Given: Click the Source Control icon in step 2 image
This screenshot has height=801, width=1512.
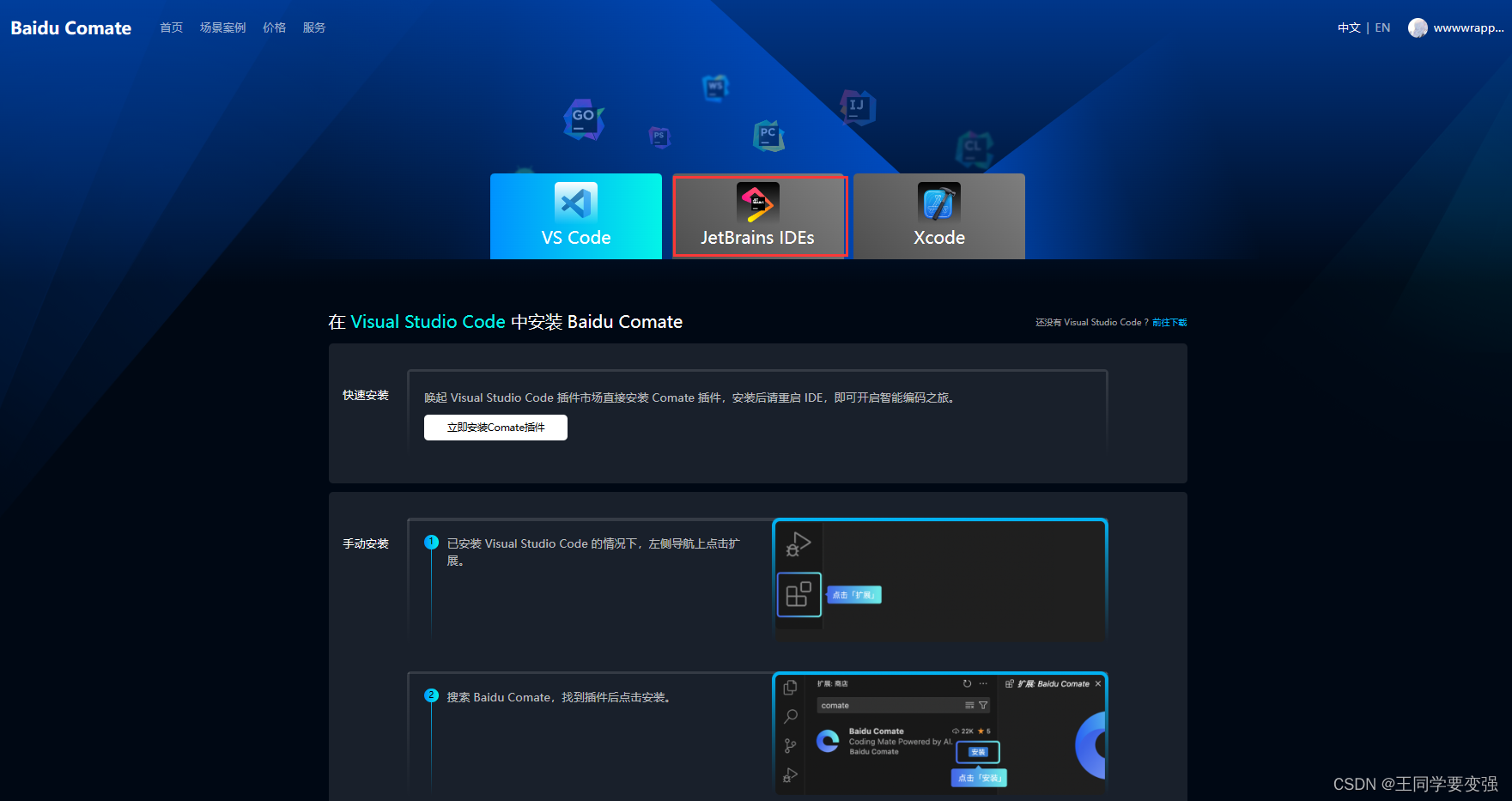Looking at the screenshot, I should point(790,746).
